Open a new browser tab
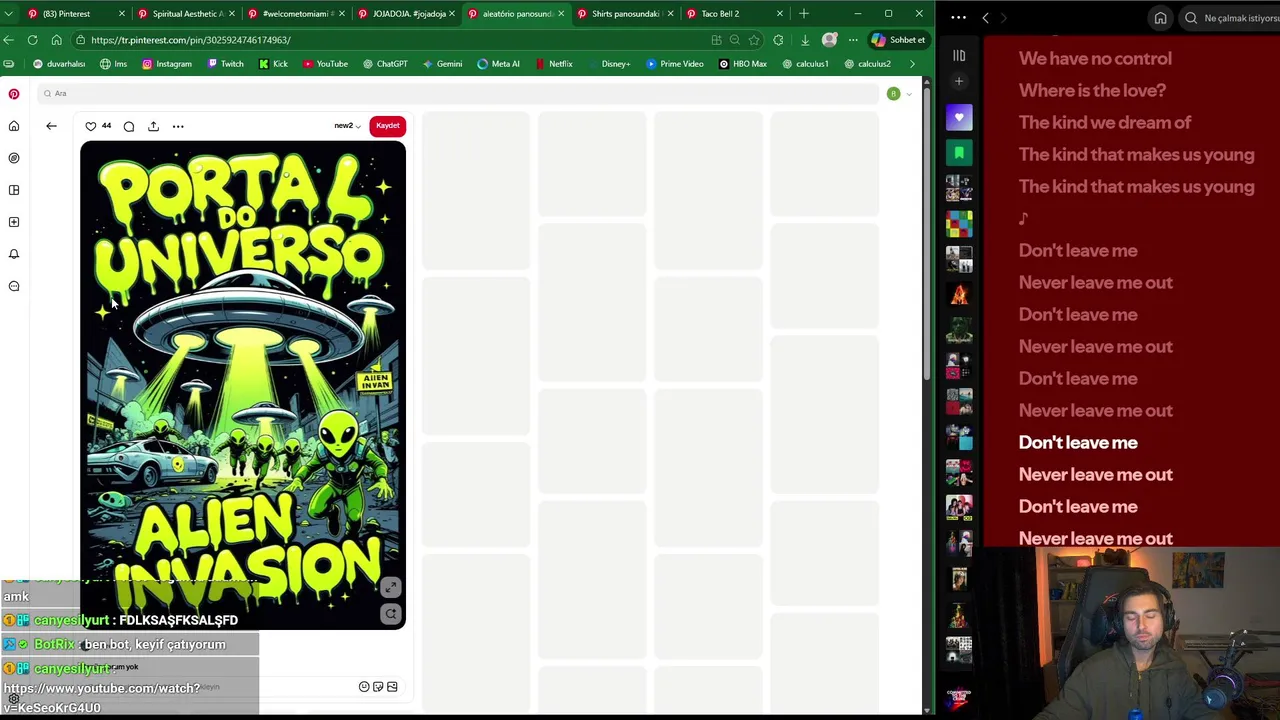The width and height of the screenshot is (1280, 720). pos(804,14)
